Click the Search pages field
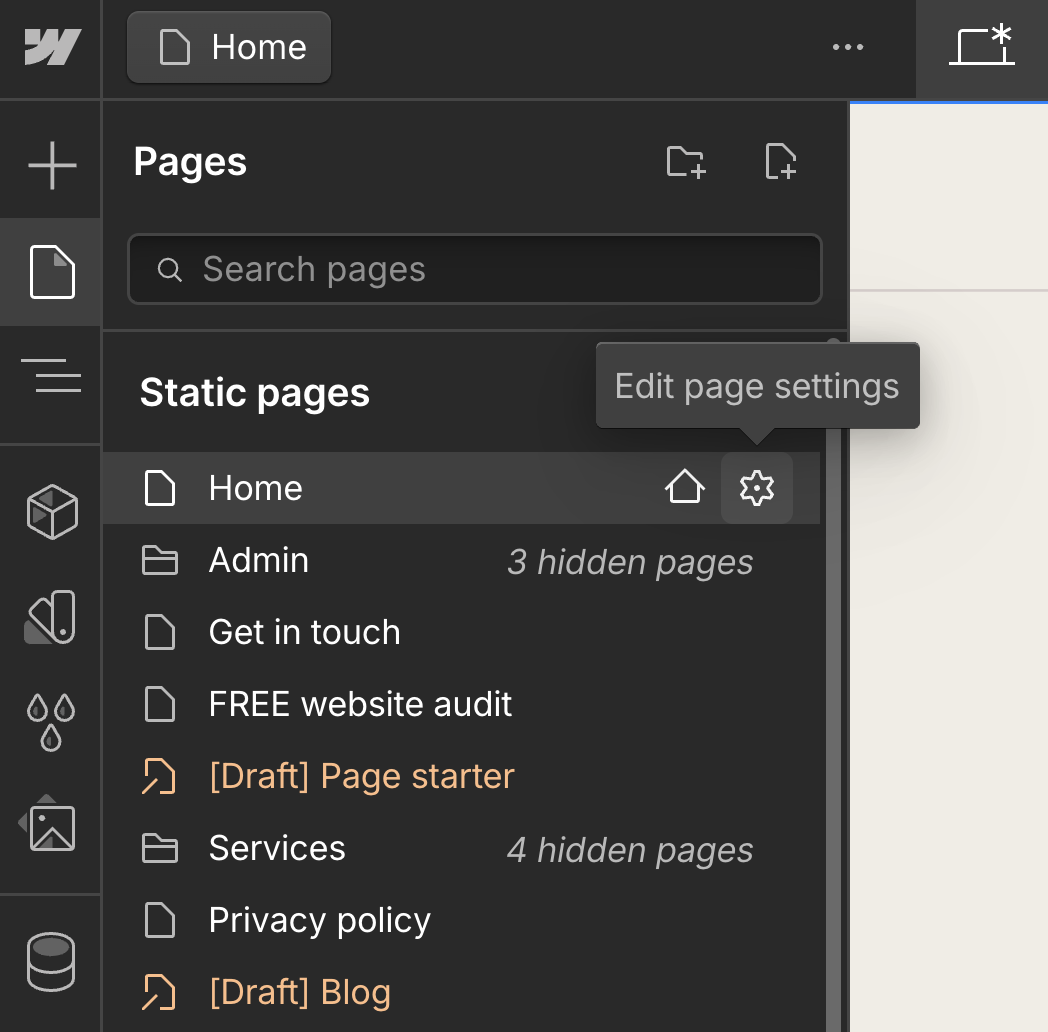 474,268
